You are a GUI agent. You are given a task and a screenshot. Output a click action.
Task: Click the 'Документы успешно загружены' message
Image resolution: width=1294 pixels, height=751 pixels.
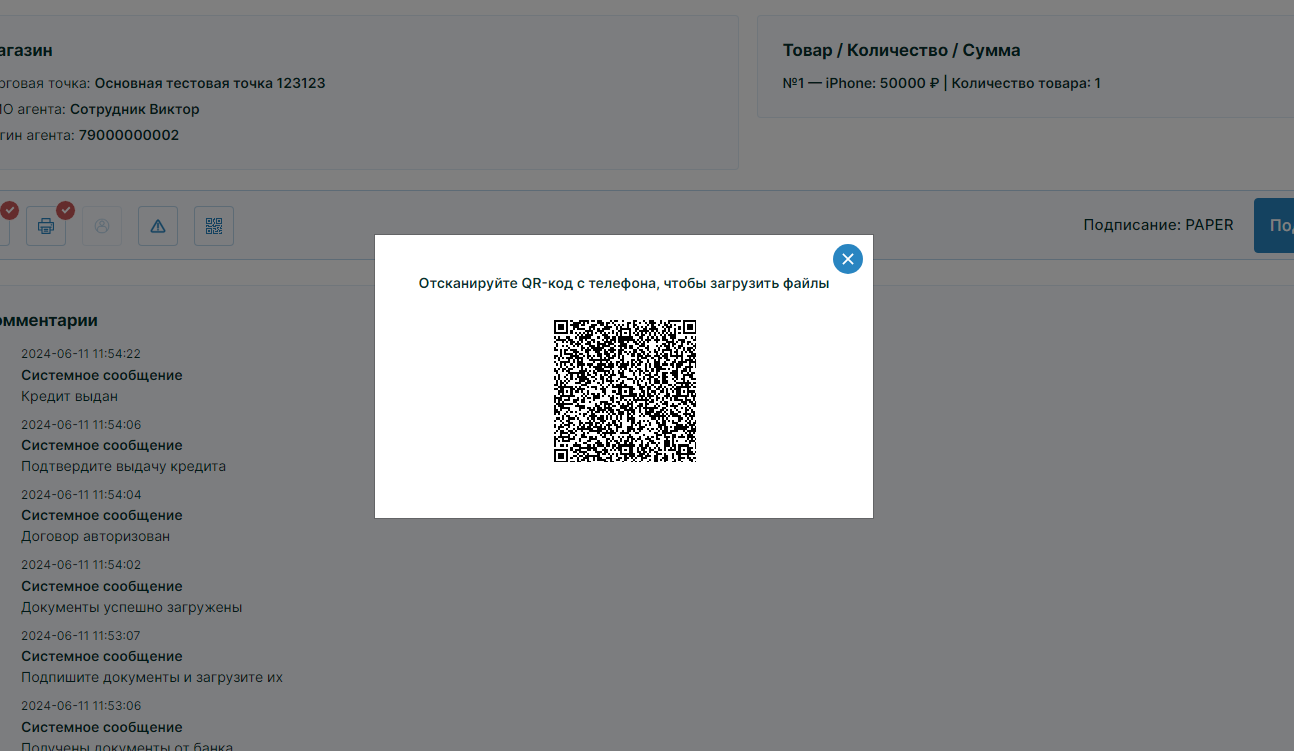pyautogui.click(x=131, y=607)
